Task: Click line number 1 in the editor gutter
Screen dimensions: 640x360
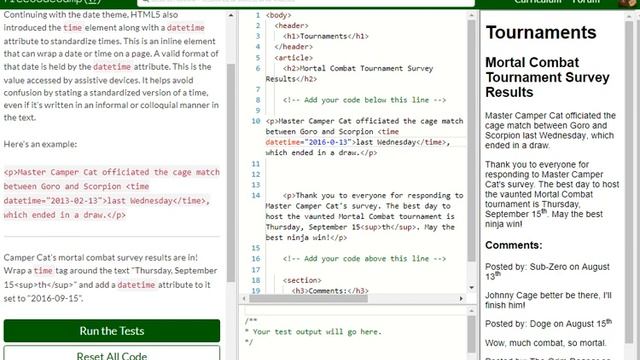Action: coord(258,15)
